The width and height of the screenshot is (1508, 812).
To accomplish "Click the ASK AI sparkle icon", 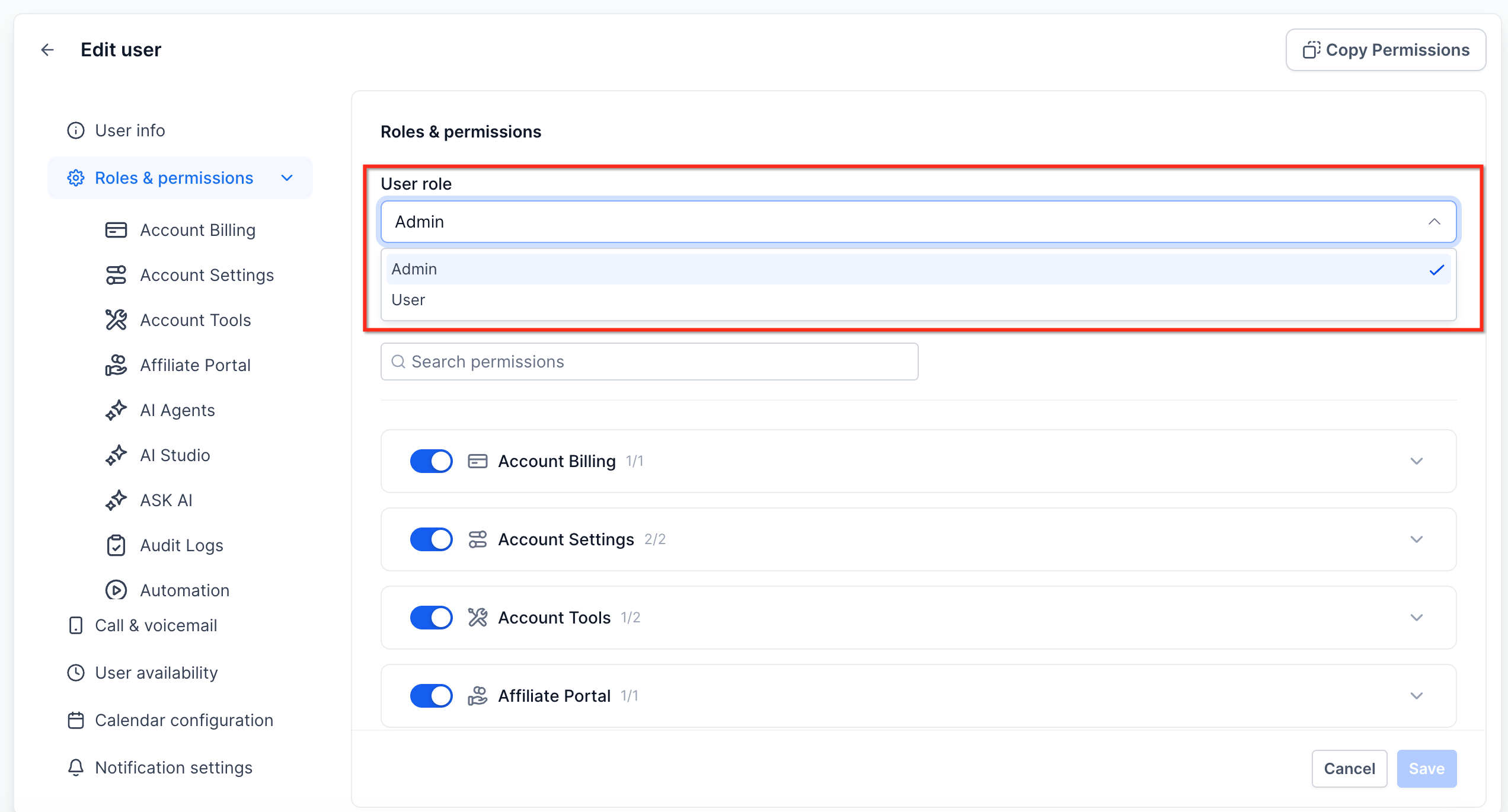I will (116, 500).
